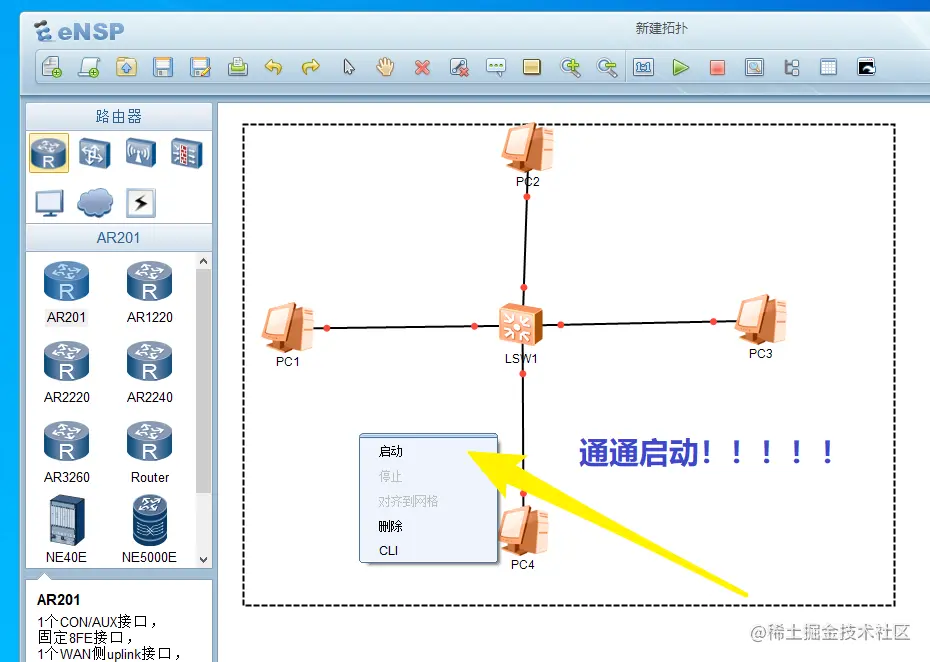Choose 停止 in the context menu
Viewport: 930px width, 662px height.
pos(428,476)
